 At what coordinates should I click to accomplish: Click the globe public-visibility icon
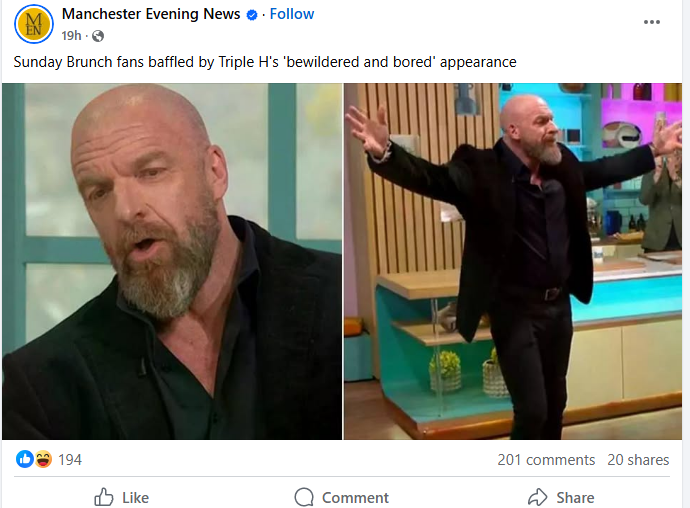coord(98,36)
